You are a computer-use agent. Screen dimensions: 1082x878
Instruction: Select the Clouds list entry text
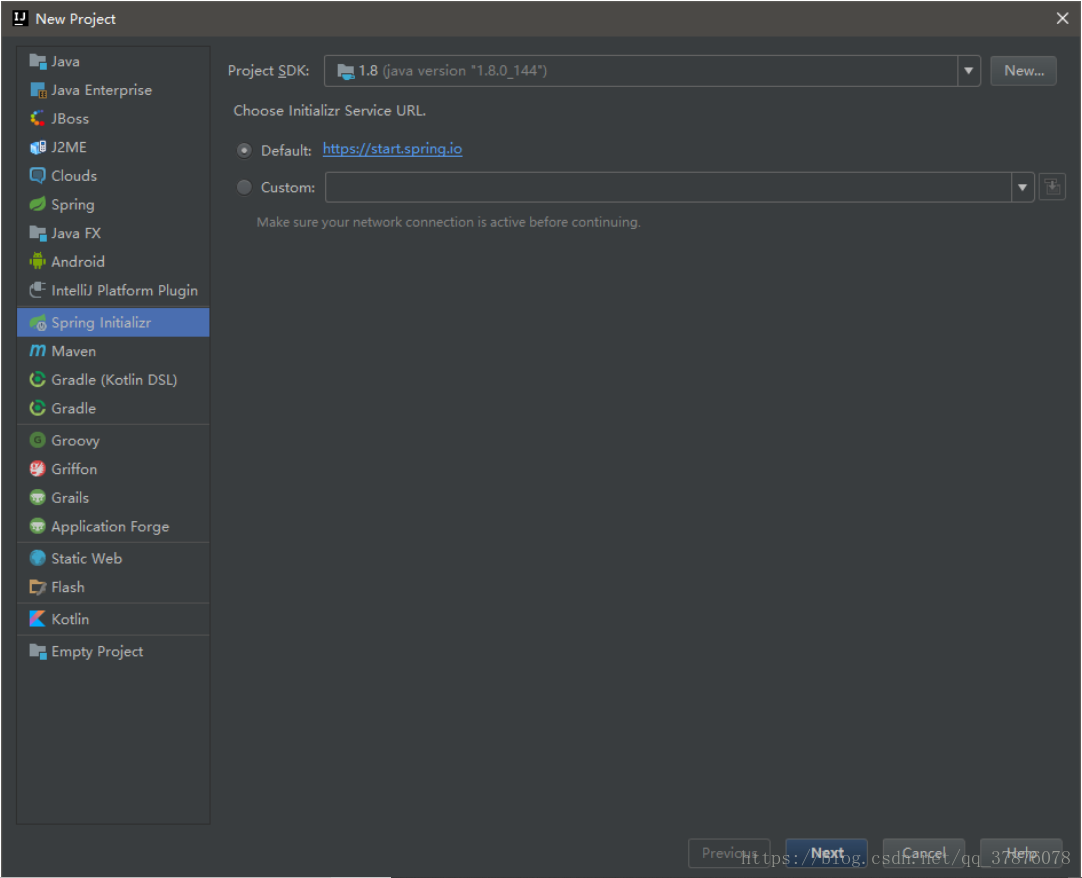coord(74,175)
